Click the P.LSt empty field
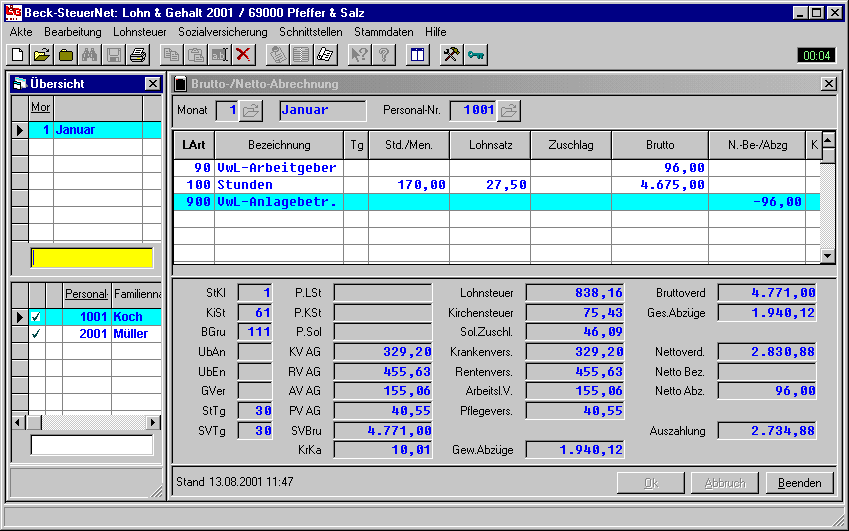 click(383, 293)
